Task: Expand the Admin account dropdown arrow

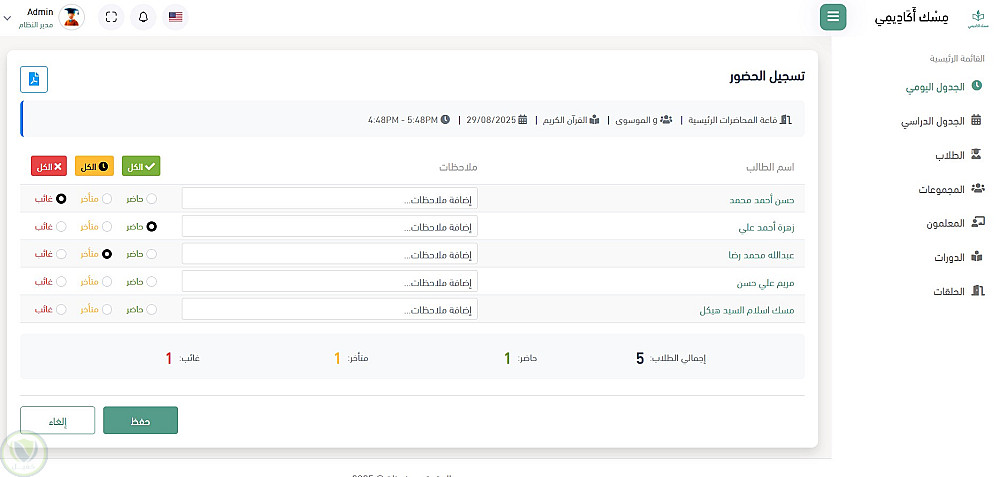Action: tap(7, 18)
